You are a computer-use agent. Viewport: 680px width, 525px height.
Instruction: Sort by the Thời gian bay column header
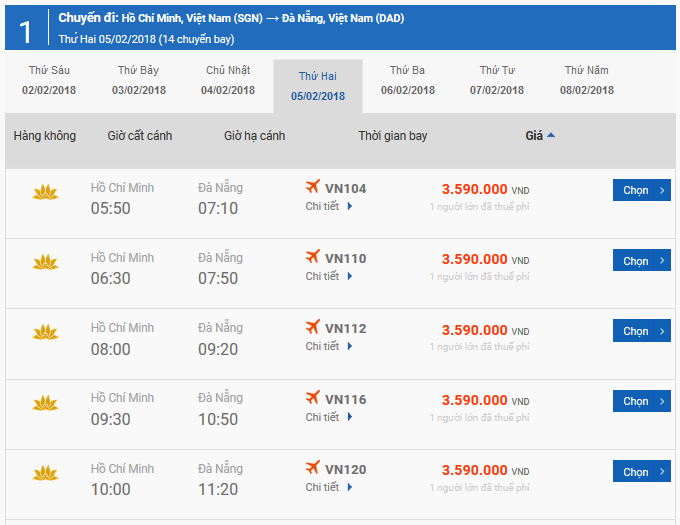(x=393, y=136)
